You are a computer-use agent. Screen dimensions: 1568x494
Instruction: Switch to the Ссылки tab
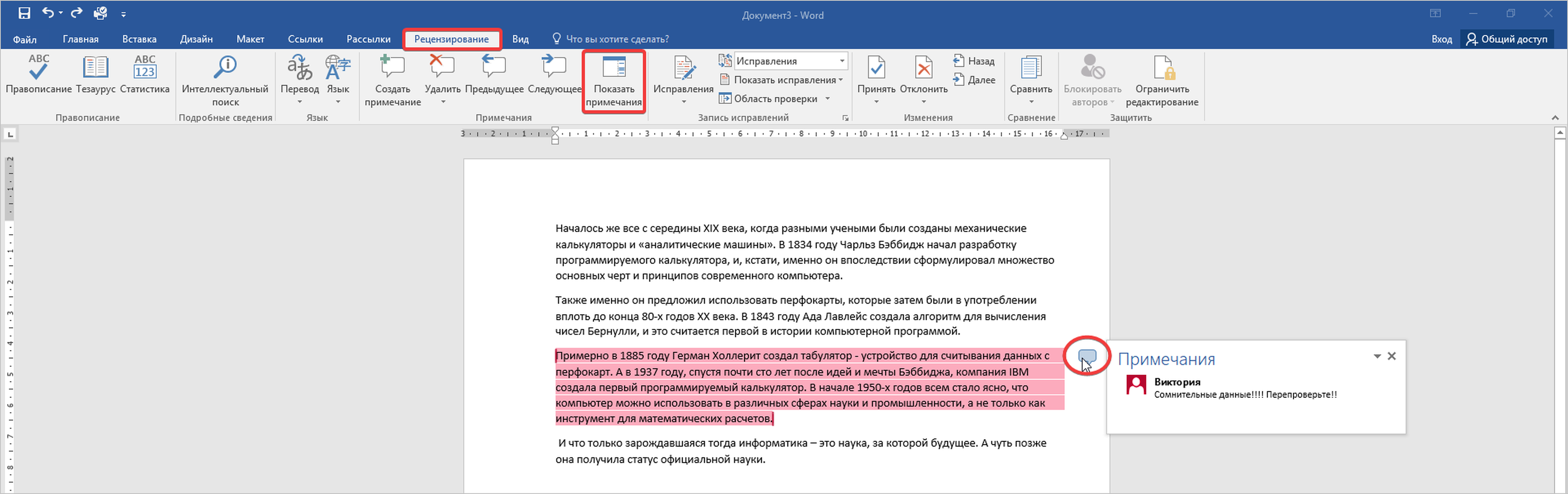[305, 39]
